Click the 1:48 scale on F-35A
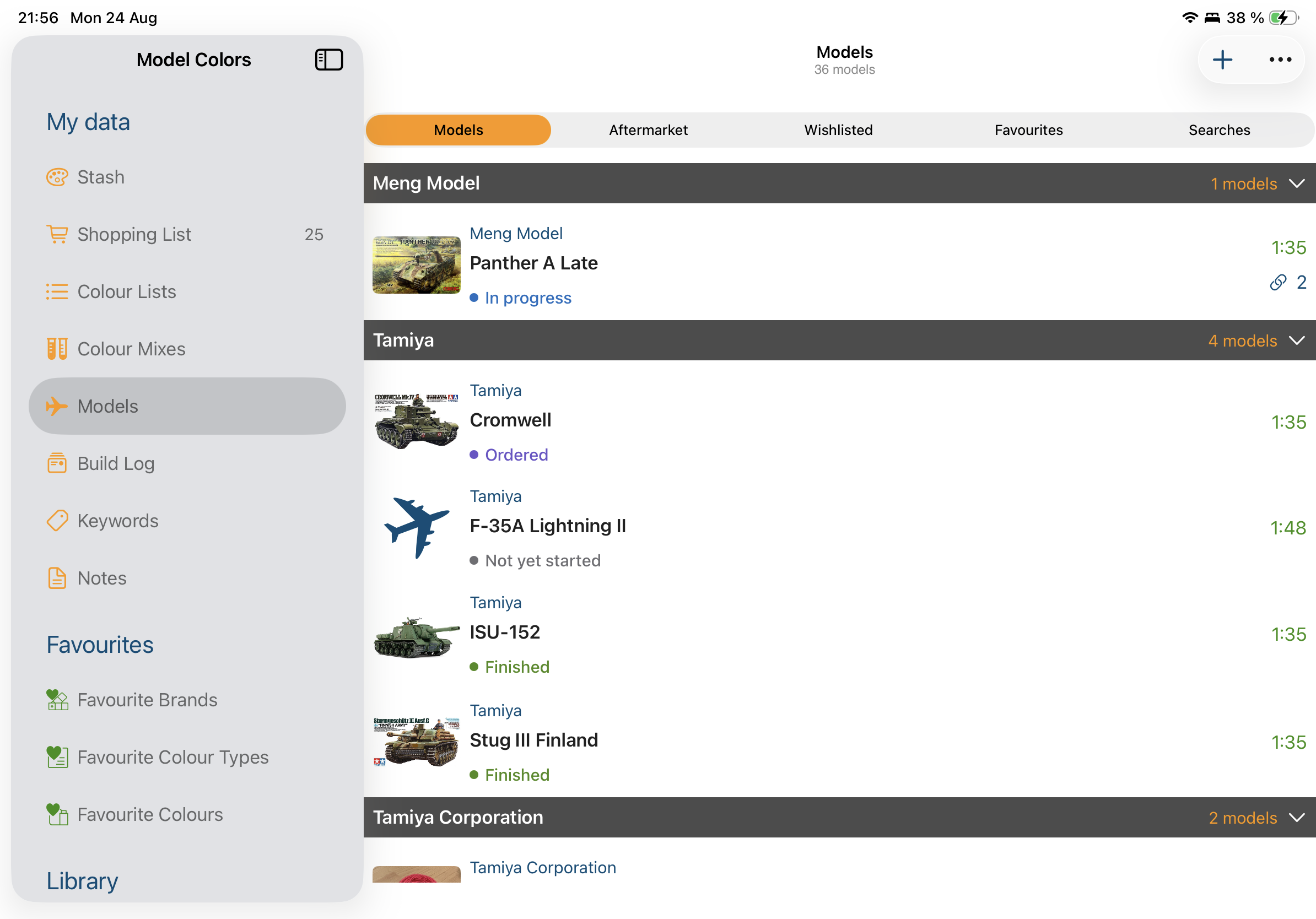Viewport: 1316px width, 919px height. click(1288, 528)
